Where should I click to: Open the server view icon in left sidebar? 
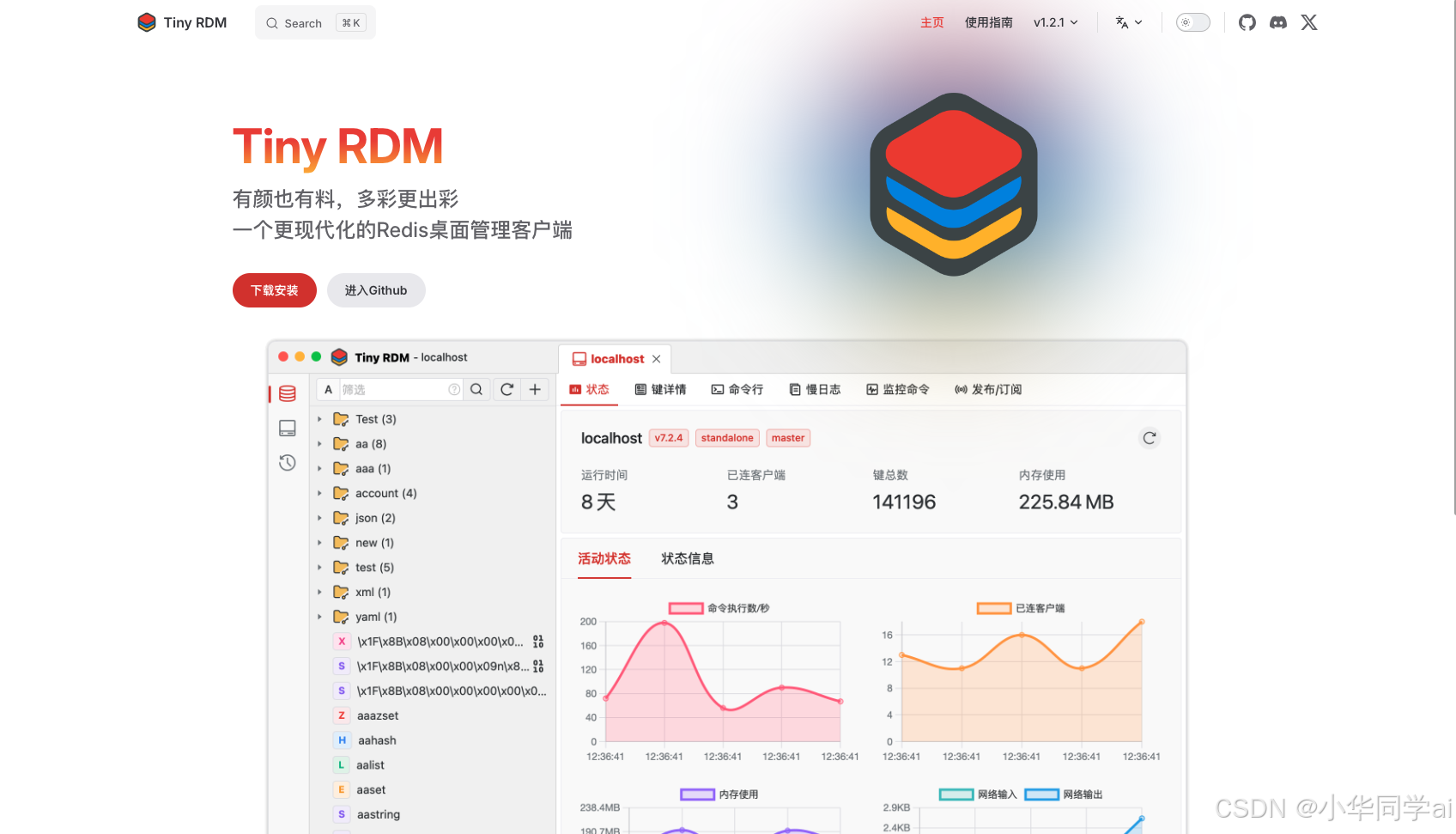tap(287, 428)
